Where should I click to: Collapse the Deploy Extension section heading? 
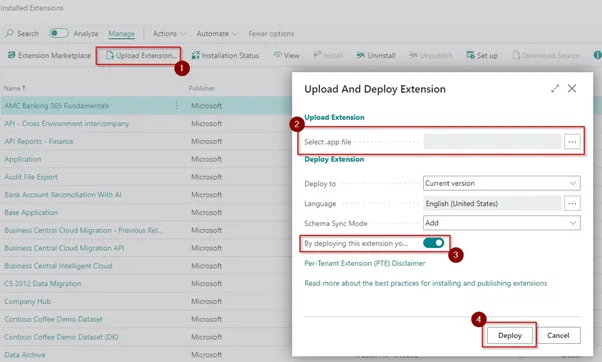[334, 159]
